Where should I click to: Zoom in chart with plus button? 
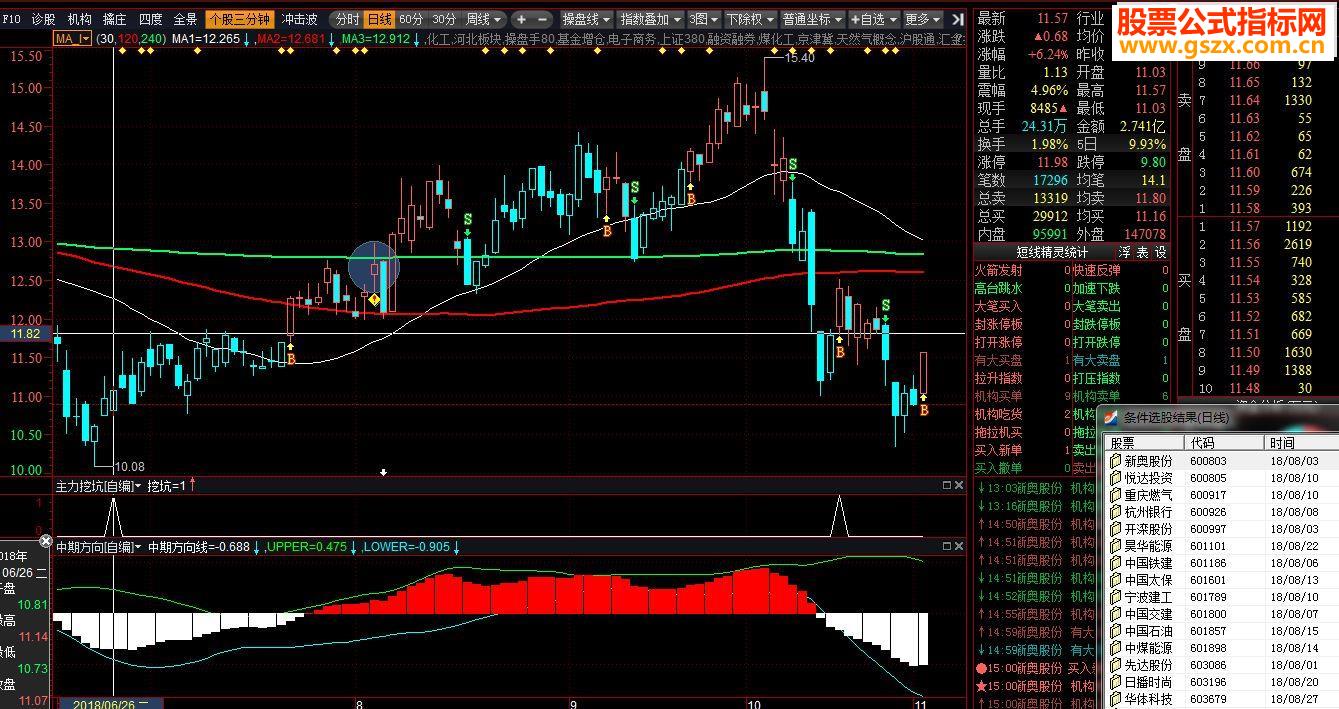pyautogui.click(x=521, y=19)
